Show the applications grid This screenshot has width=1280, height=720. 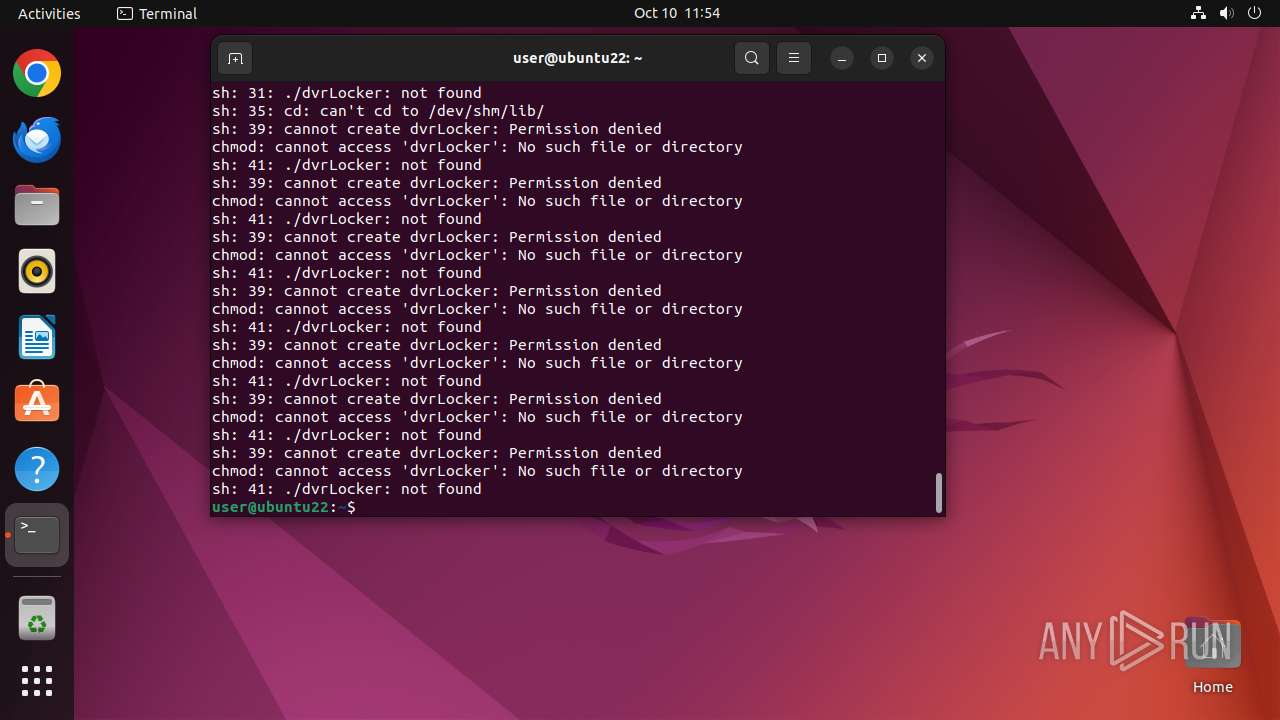pos(37,681)
